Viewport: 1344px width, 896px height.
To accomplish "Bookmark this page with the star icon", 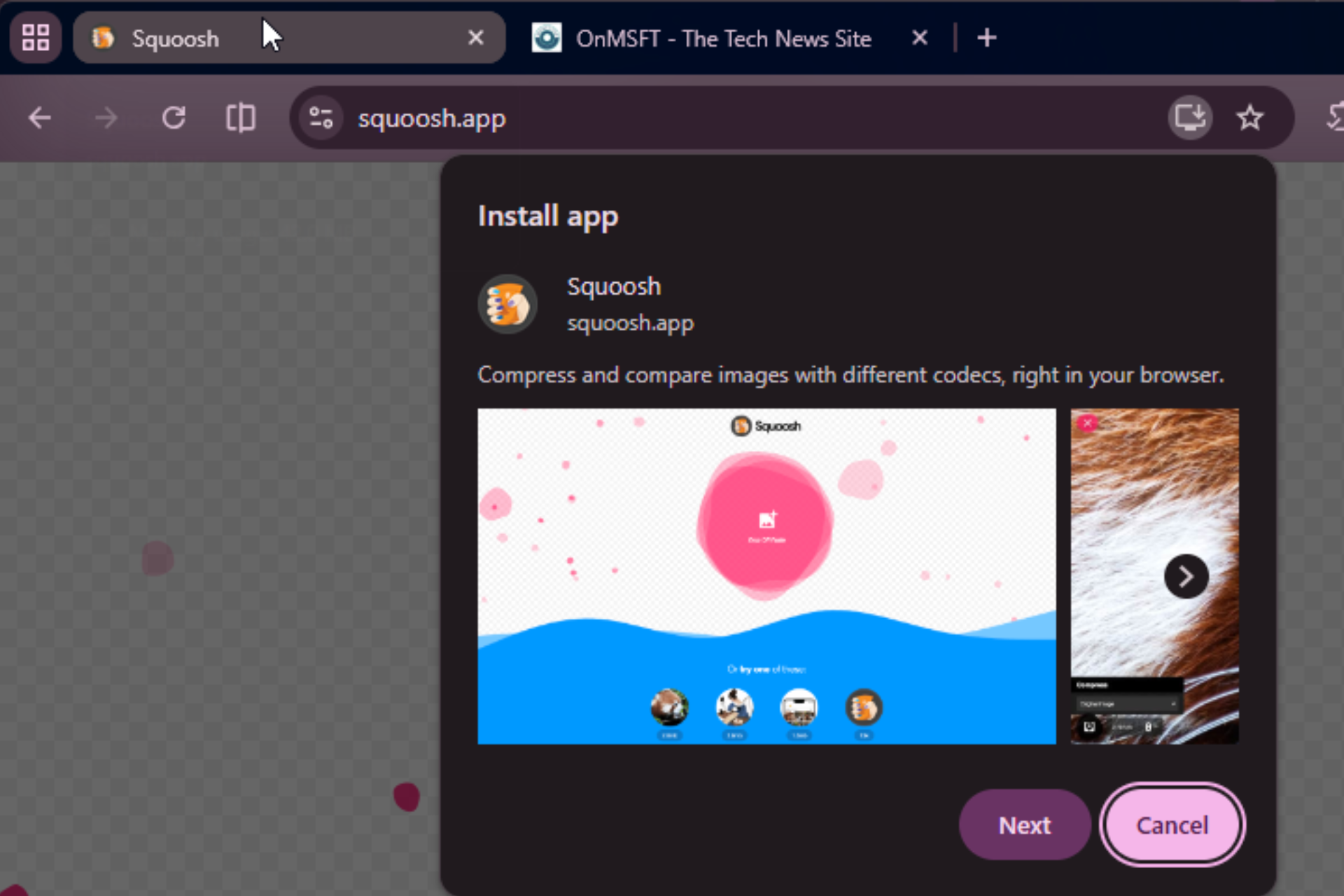I will pos(1249,118).
